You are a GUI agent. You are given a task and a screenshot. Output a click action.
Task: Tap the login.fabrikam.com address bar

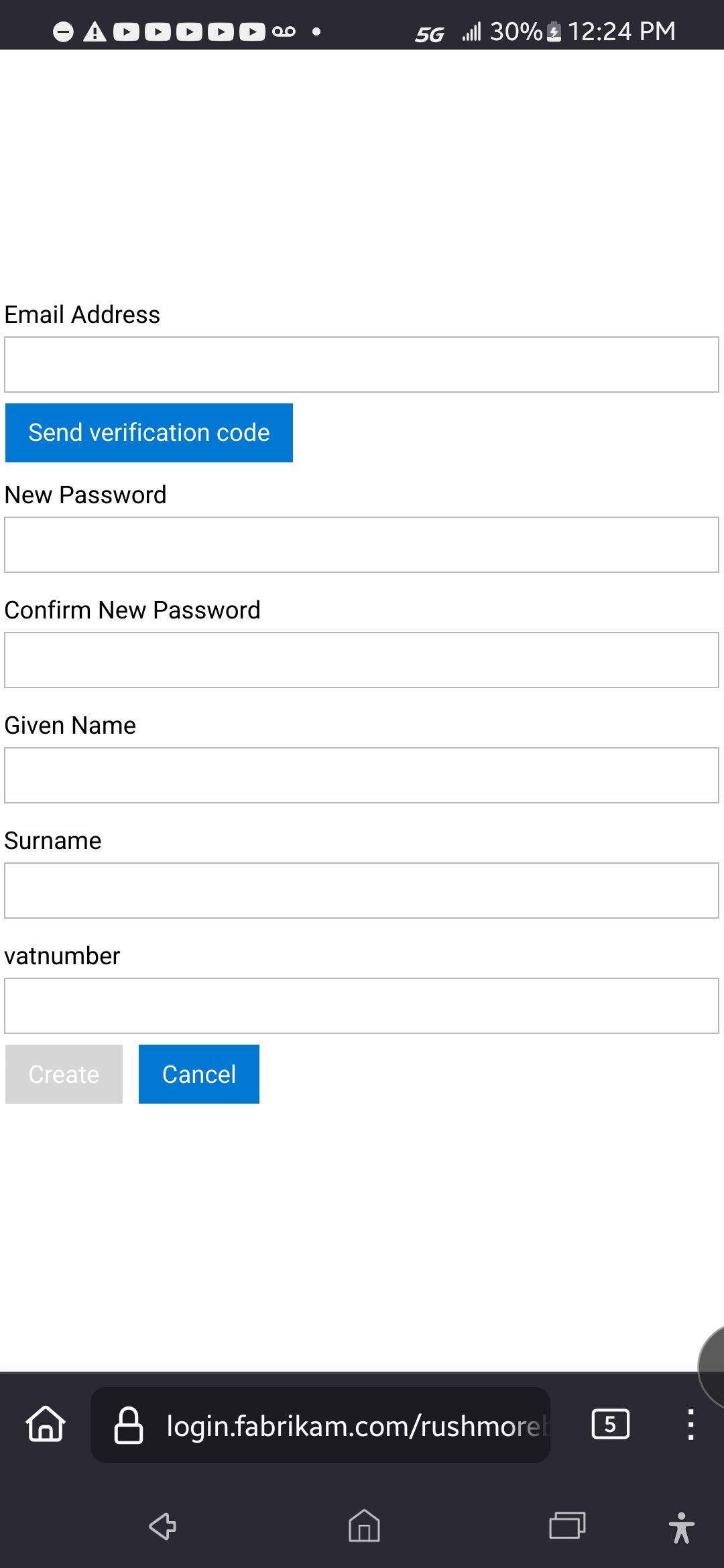click(355, 1425)
